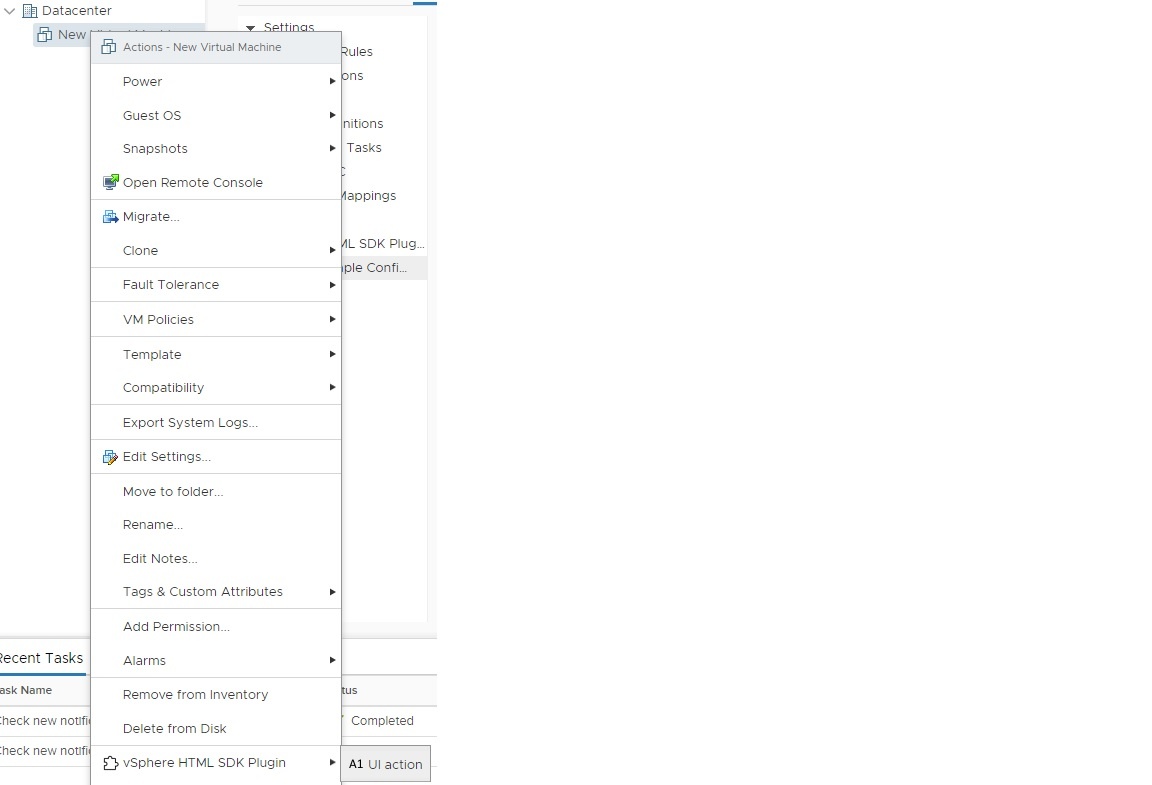Open vSphere HTML SDK Plugin submenu

tap(216, 763)
